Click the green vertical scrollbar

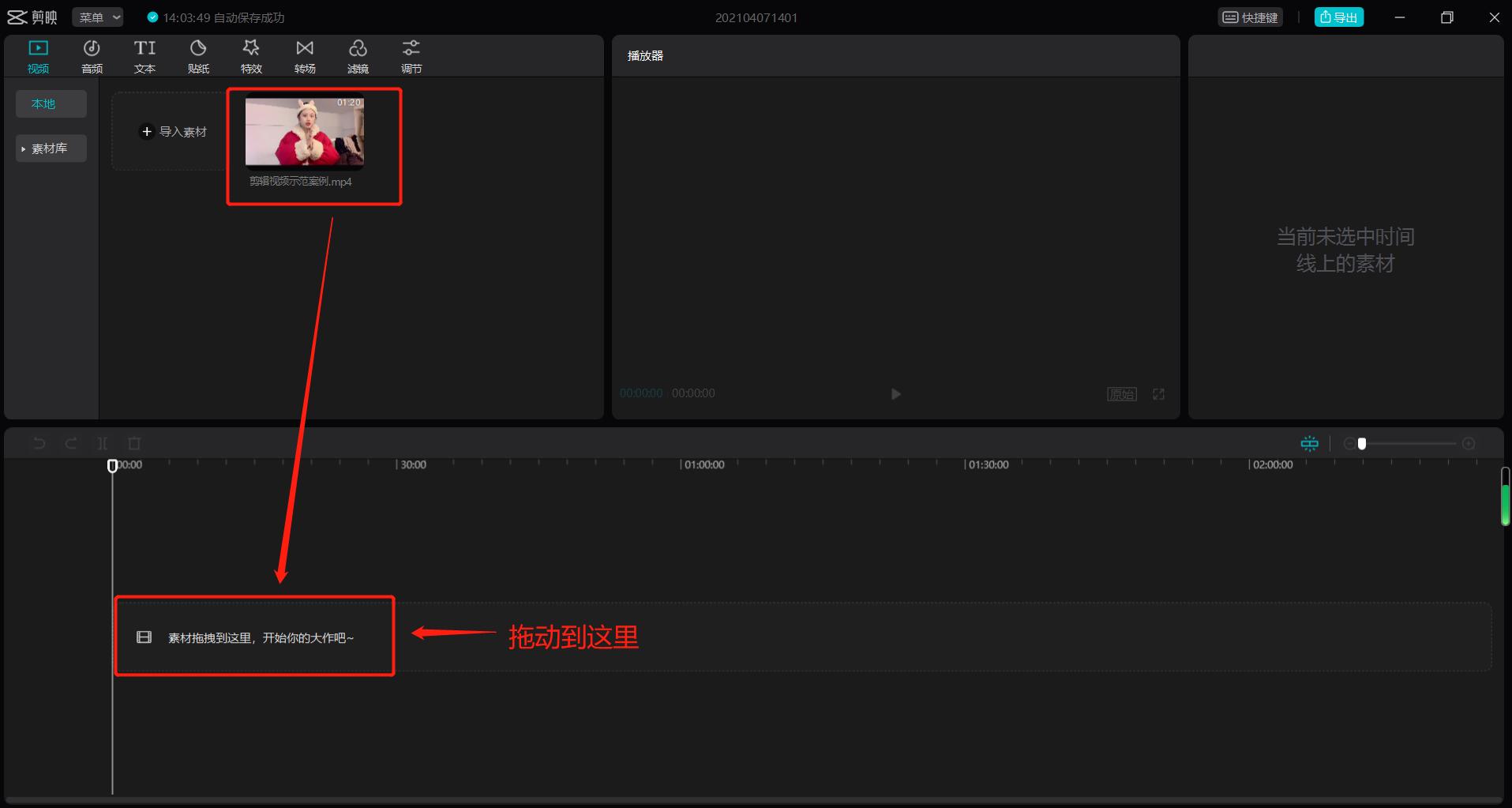click(1505, 498)
